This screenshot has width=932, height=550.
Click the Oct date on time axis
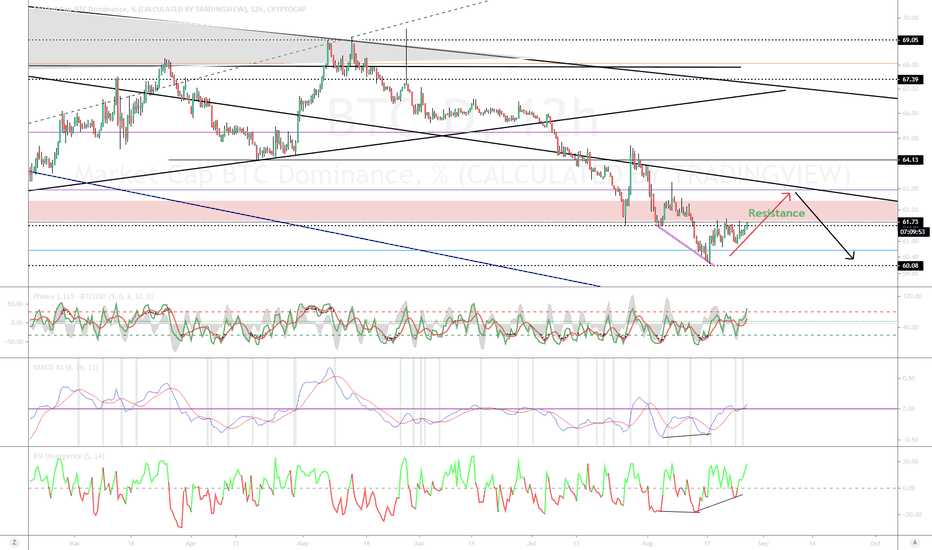click(x=875, y=543)
